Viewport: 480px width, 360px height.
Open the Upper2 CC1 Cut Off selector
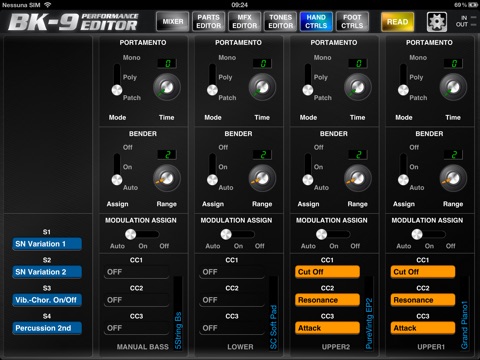pos(327,272)
